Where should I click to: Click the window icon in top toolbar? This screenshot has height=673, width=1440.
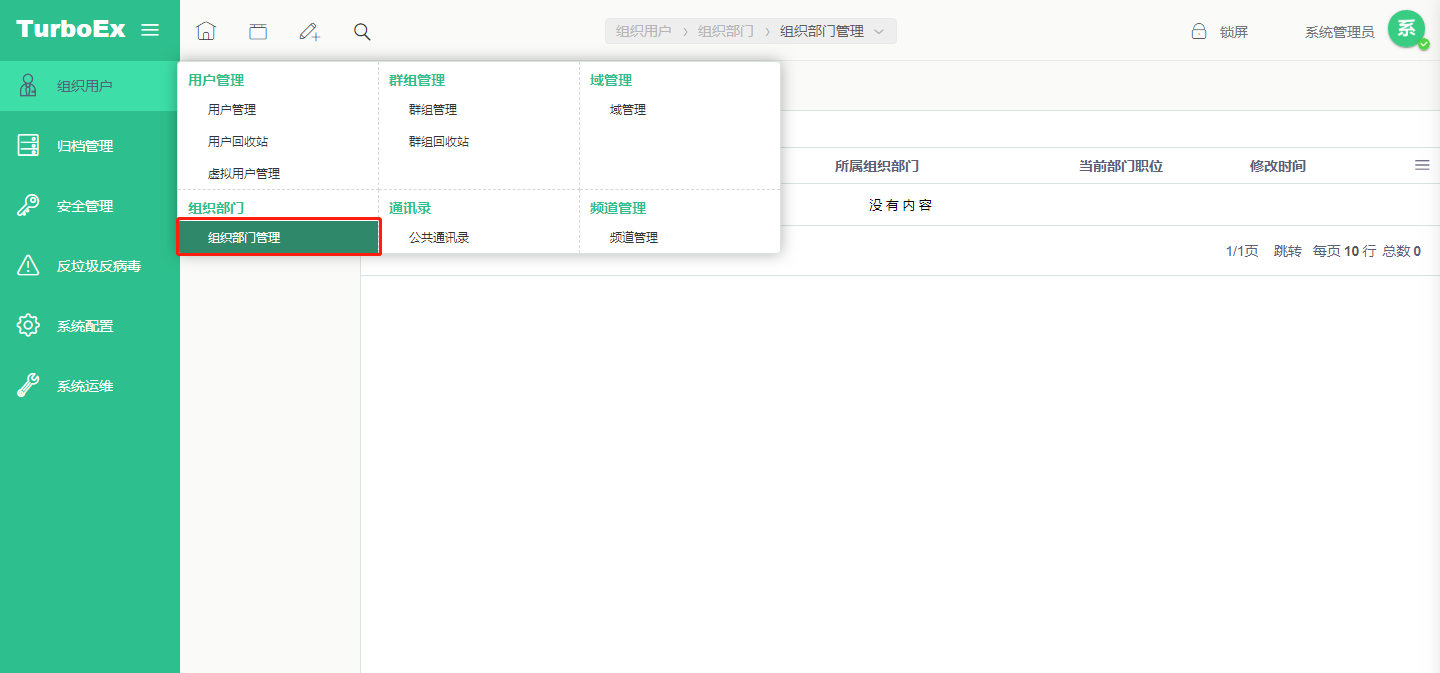[x=258, y=31]
